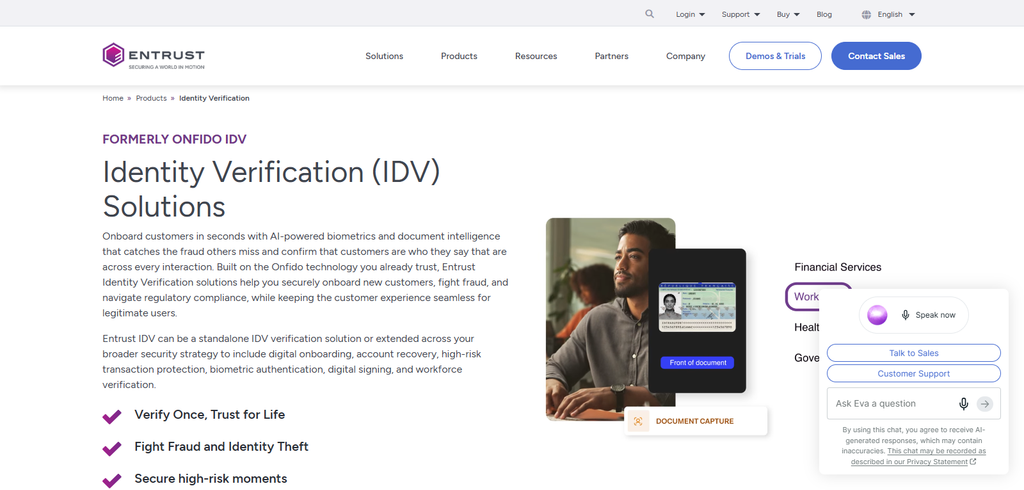Viewport: 1024px width, 490px height.
Task: Click the Identity Verification breadcrumb text
Action: [214, 98]
